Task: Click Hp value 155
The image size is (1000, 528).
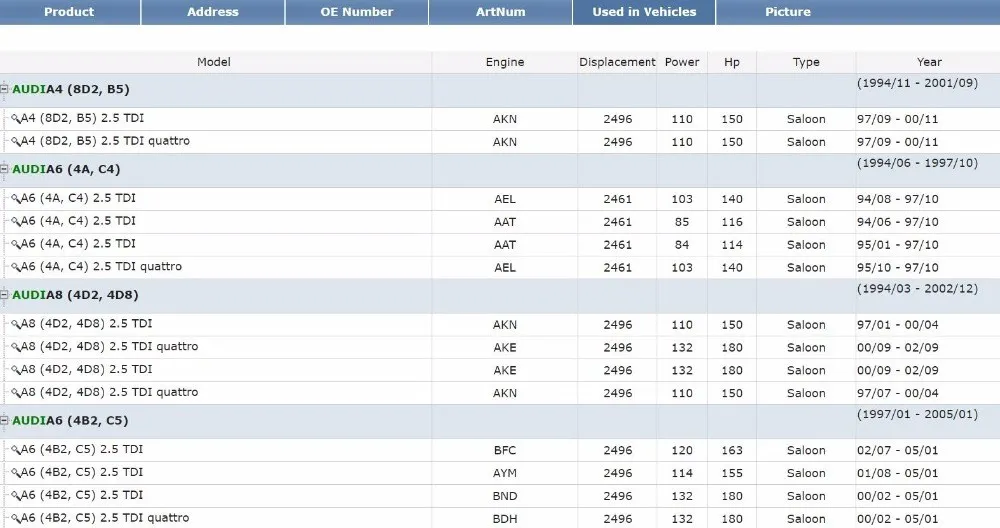Action: 732,473
